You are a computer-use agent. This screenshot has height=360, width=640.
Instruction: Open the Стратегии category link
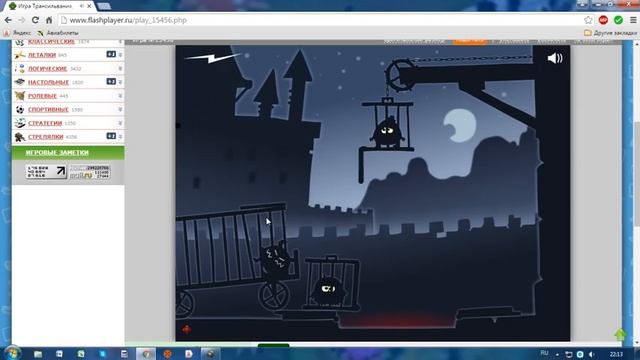[45, 123]
